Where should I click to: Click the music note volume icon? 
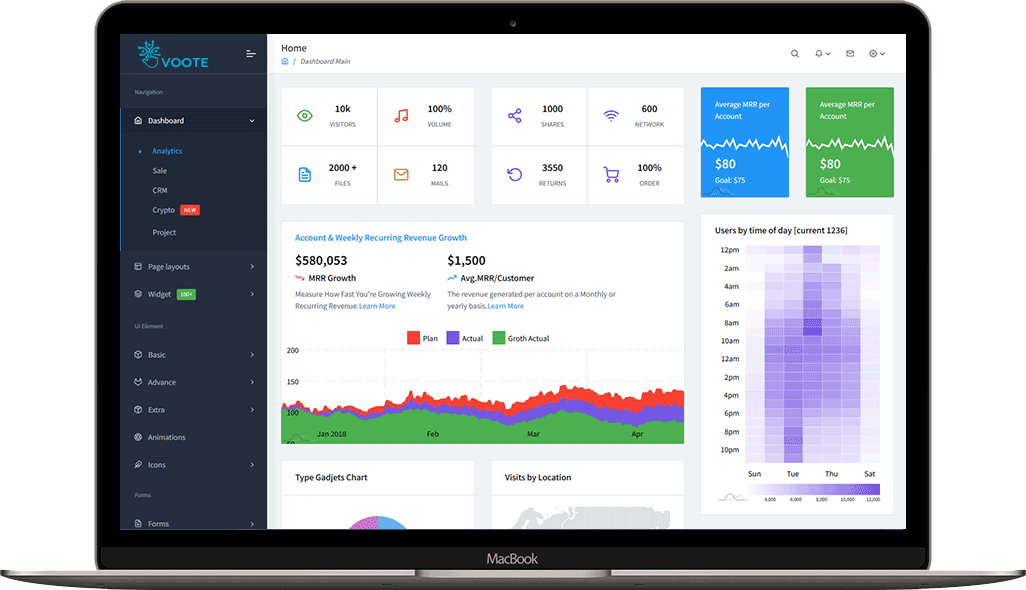(x=401, y=116)
